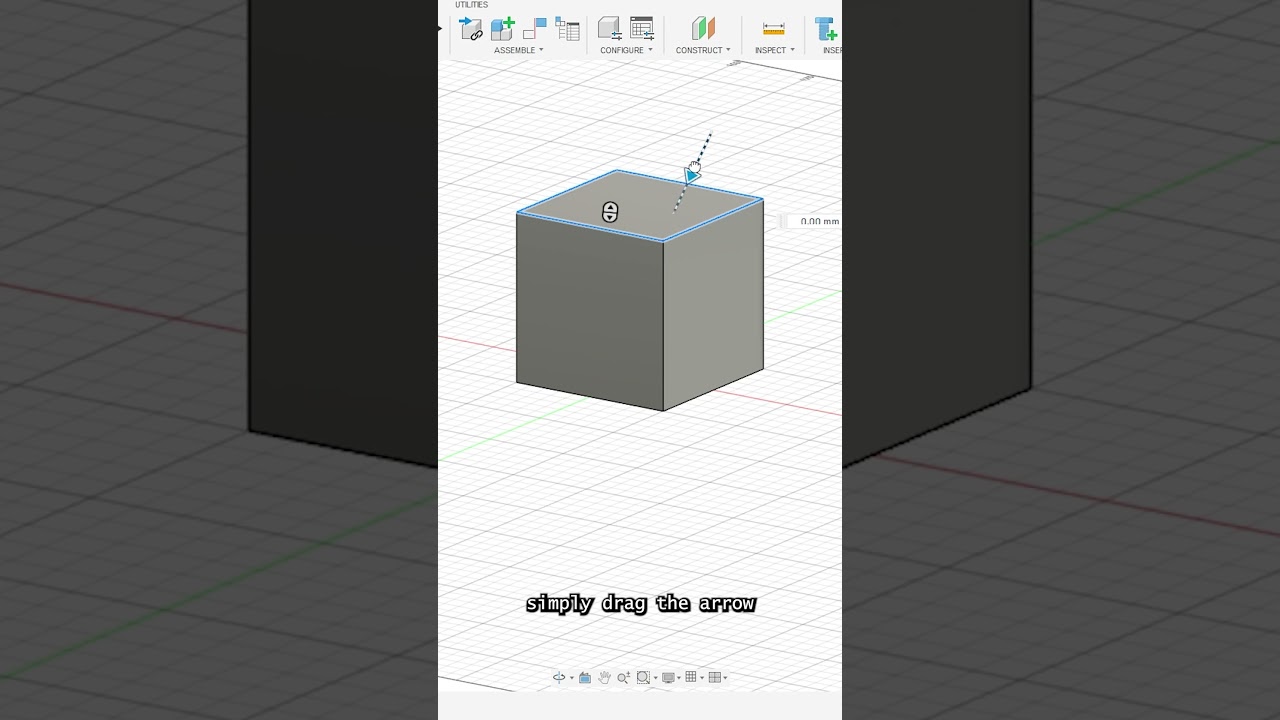Viewport: 1280px width, 720px height.
Task: Open the Orbit tool options arrow
Action: (x=572, y=678)
